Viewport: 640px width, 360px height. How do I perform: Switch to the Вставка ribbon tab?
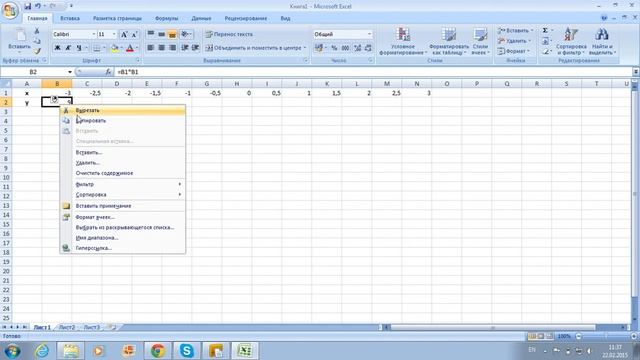tap(70, 18)
